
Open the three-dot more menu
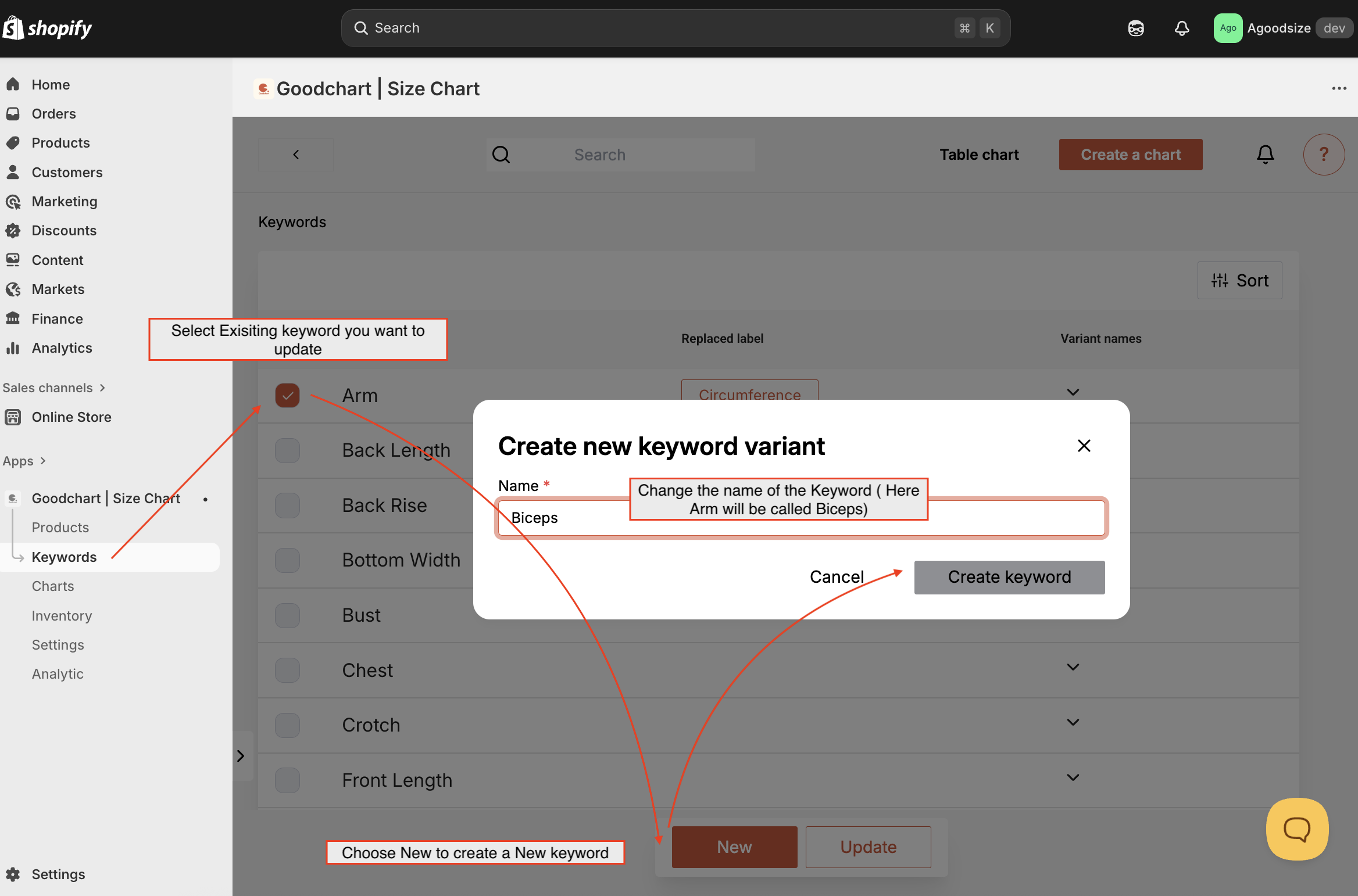click(1339, 88)
